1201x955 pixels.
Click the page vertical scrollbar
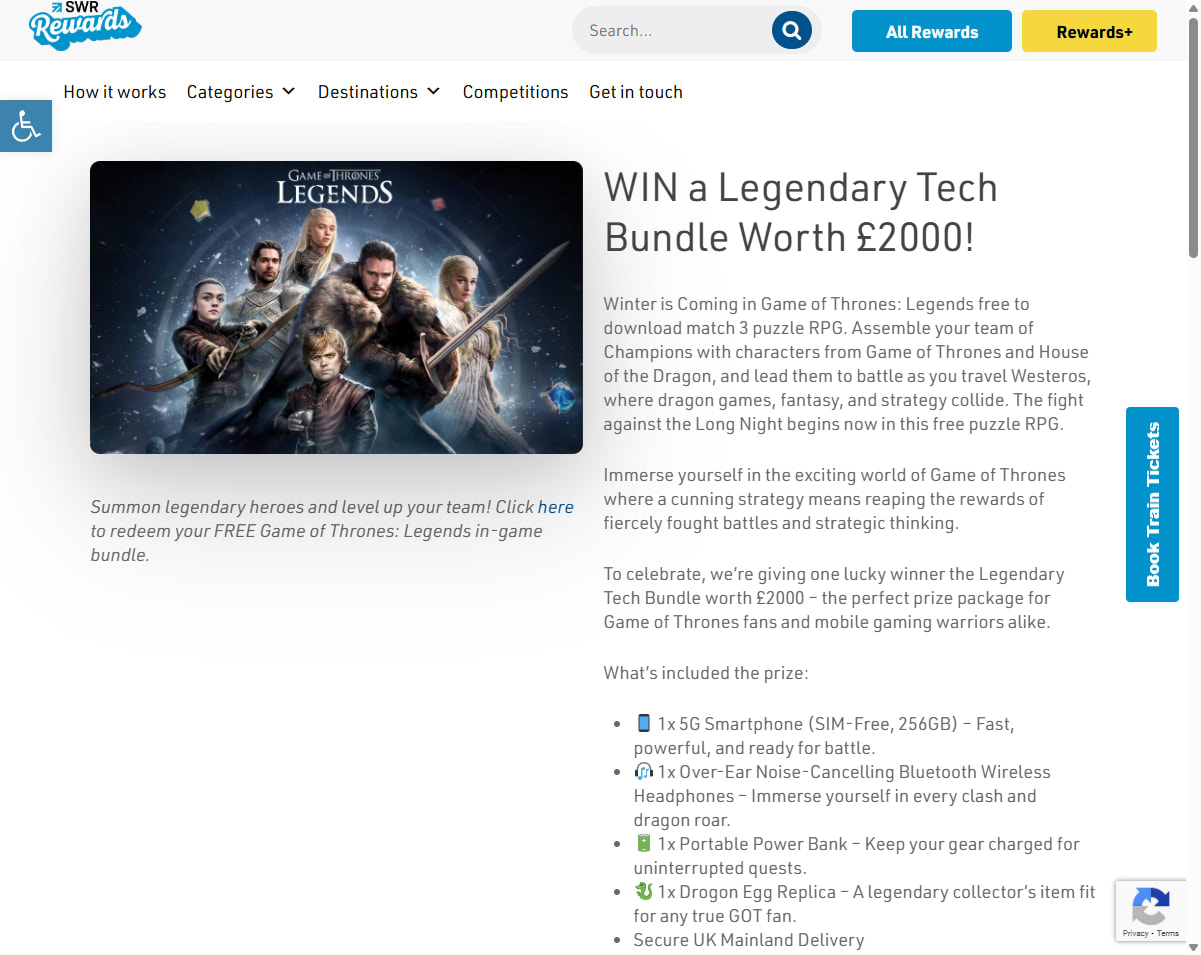(1193, 477)
